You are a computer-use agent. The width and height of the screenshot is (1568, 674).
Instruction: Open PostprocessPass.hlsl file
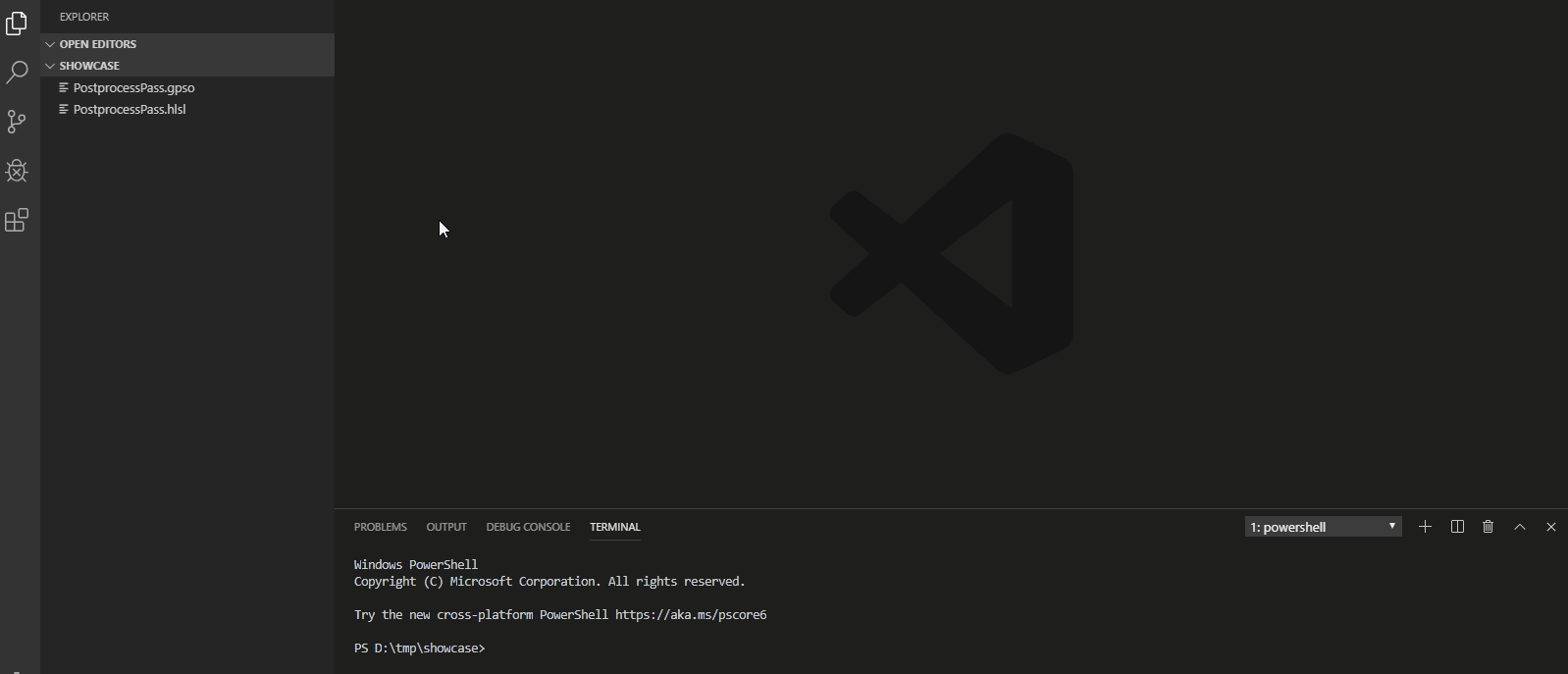tap(129, 109)
